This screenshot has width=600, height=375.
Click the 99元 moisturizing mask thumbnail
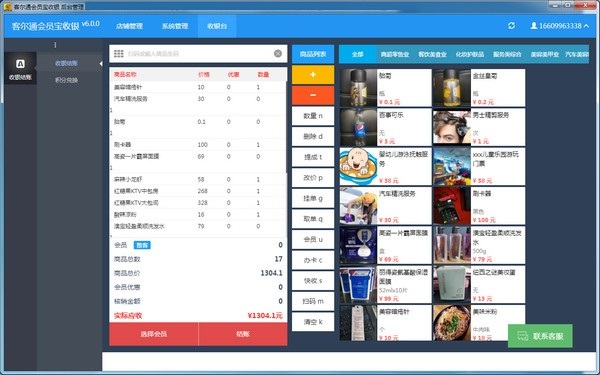click(359, 284)
